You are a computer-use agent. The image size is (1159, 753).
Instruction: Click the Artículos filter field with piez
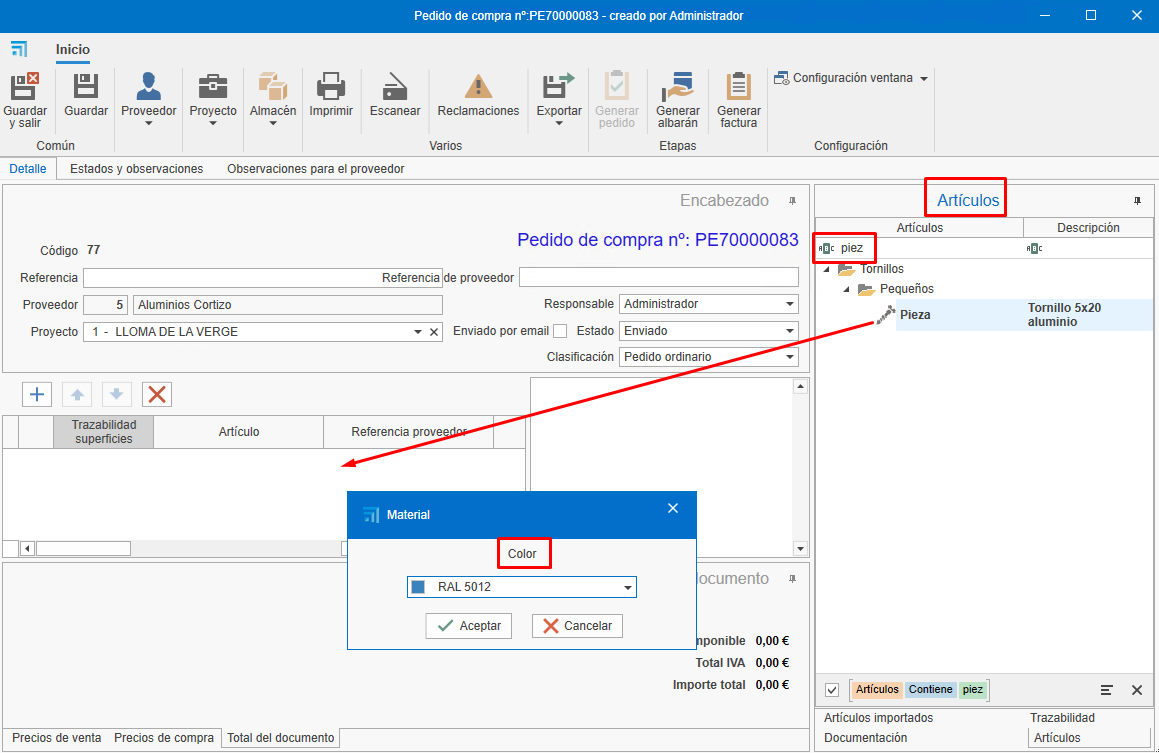click(919, 248)
